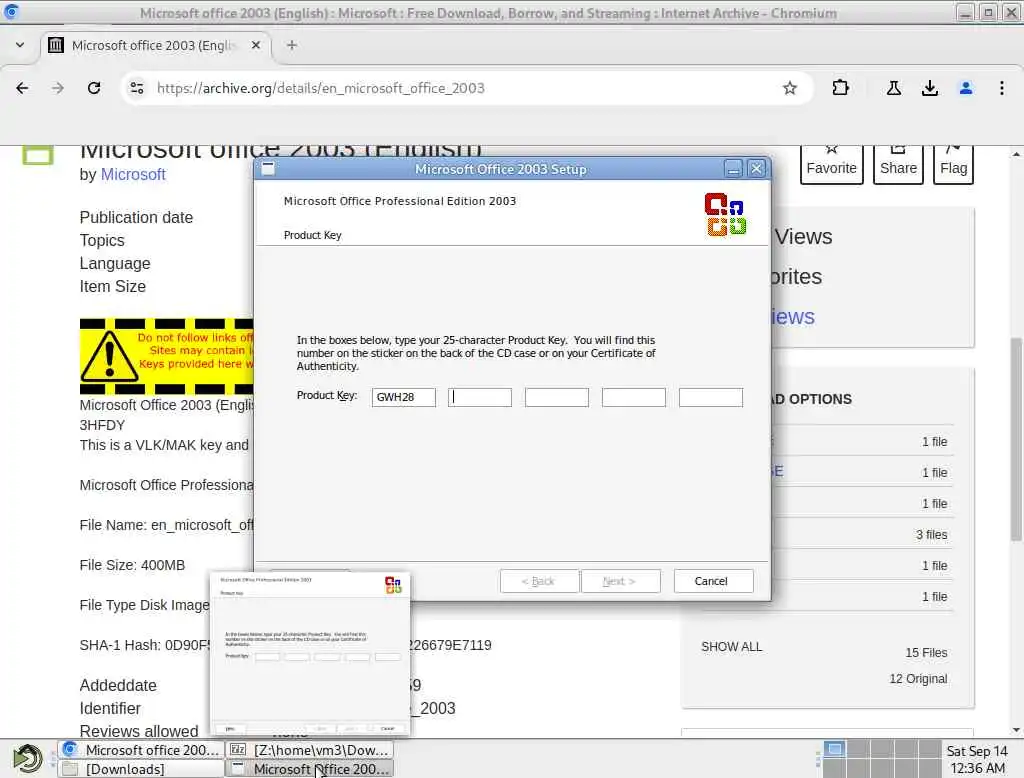Image resolution: width=1024 pixels, height=778 pixels.
Task: Focus the second Product Key box
Action: point(480,397)
